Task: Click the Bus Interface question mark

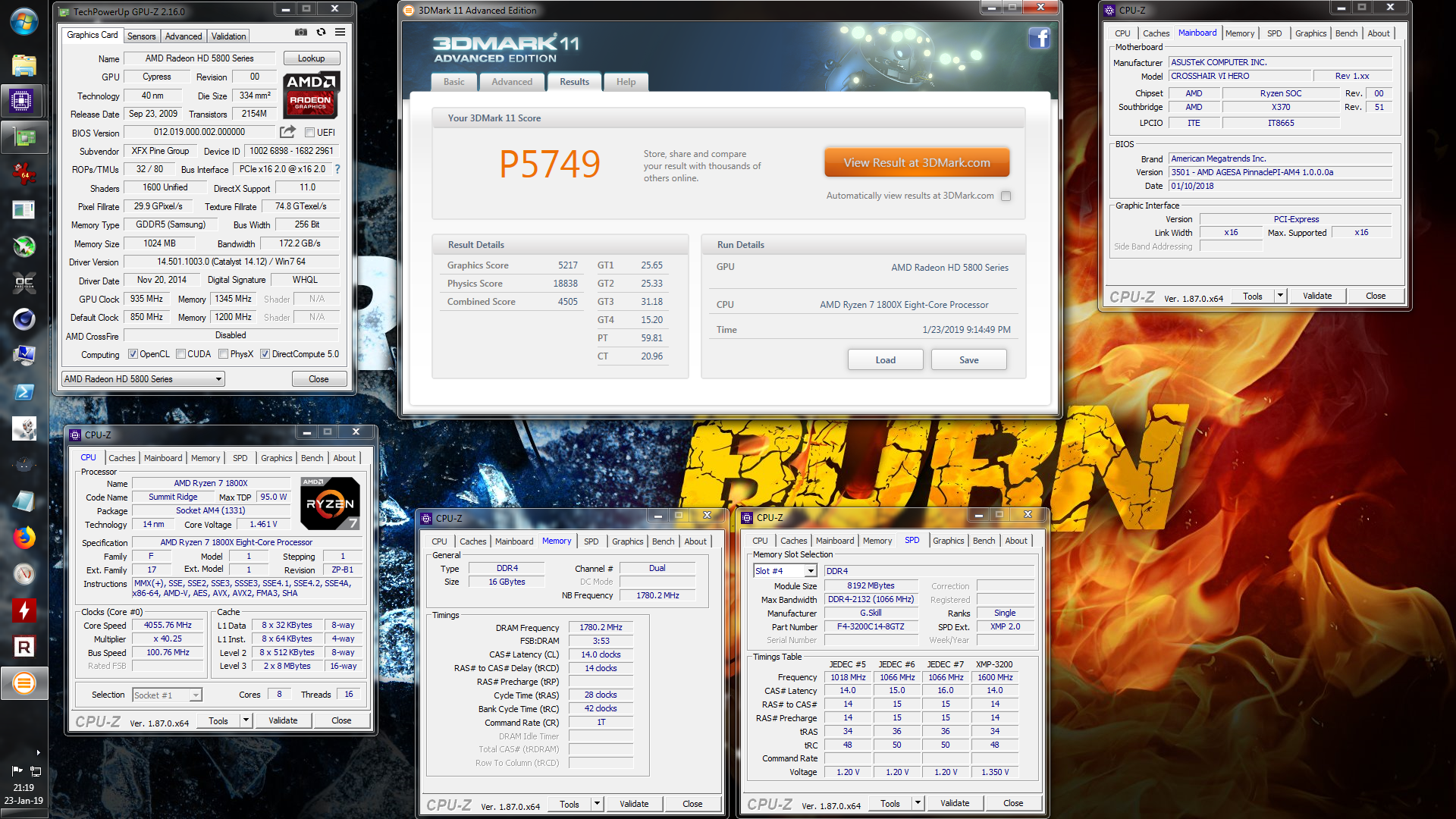Action: point(337,169)
